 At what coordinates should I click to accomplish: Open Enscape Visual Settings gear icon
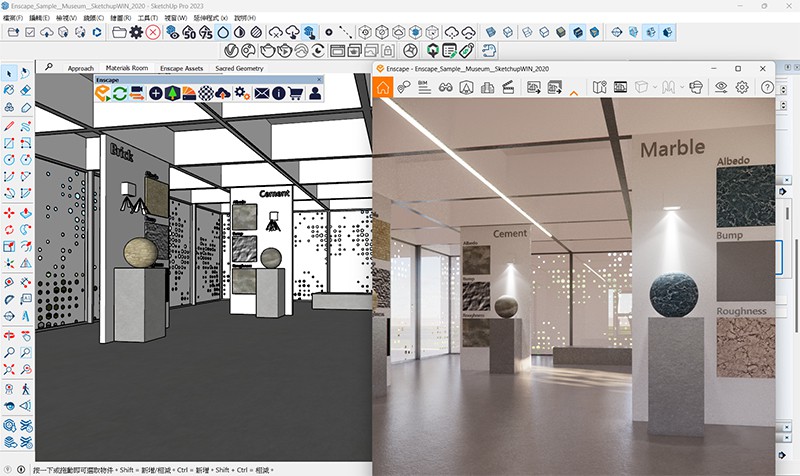[x=742, y=87]
